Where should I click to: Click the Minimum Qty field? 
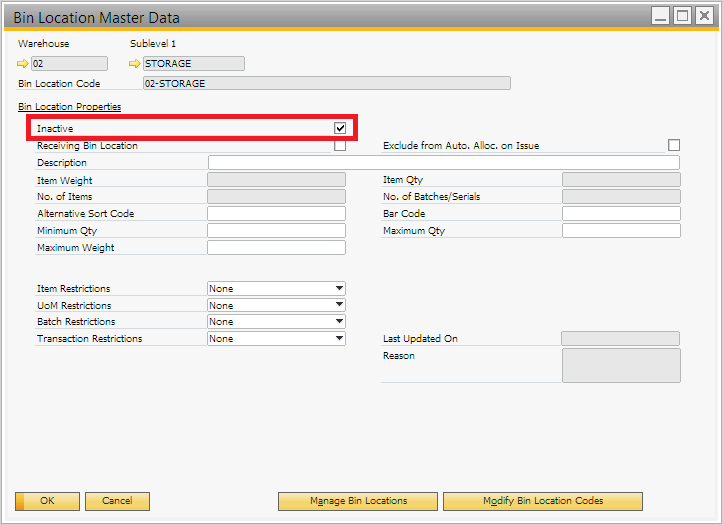click(x=276, y=231)
